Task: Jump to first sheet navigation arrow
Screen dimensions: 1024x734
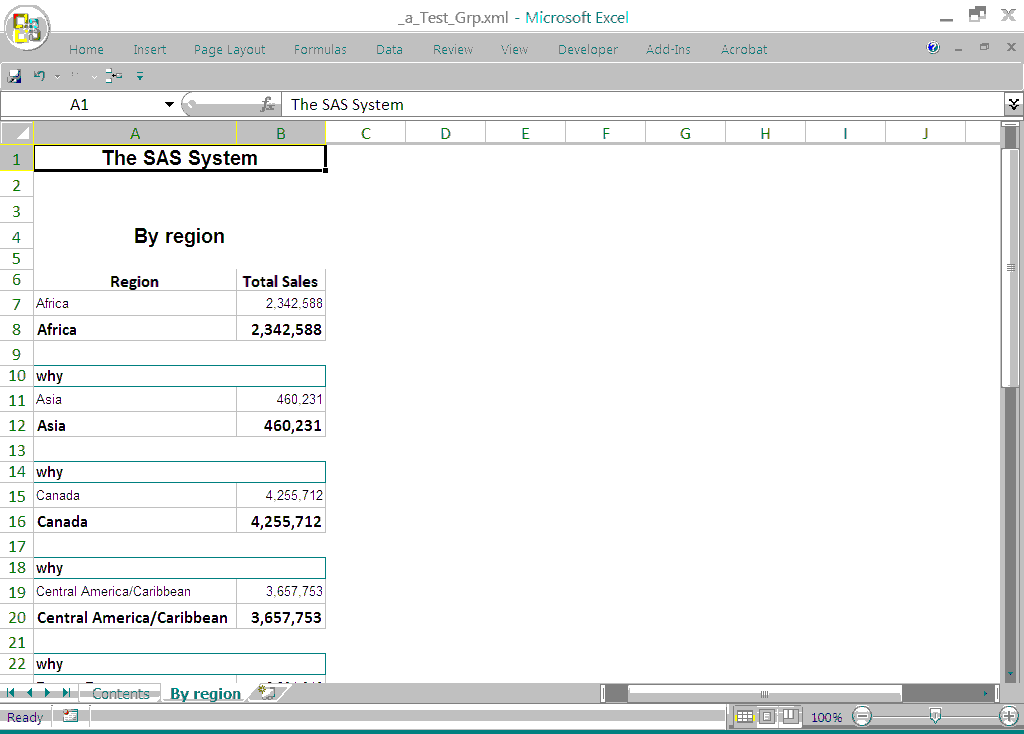Action: [x=10, y=693]
